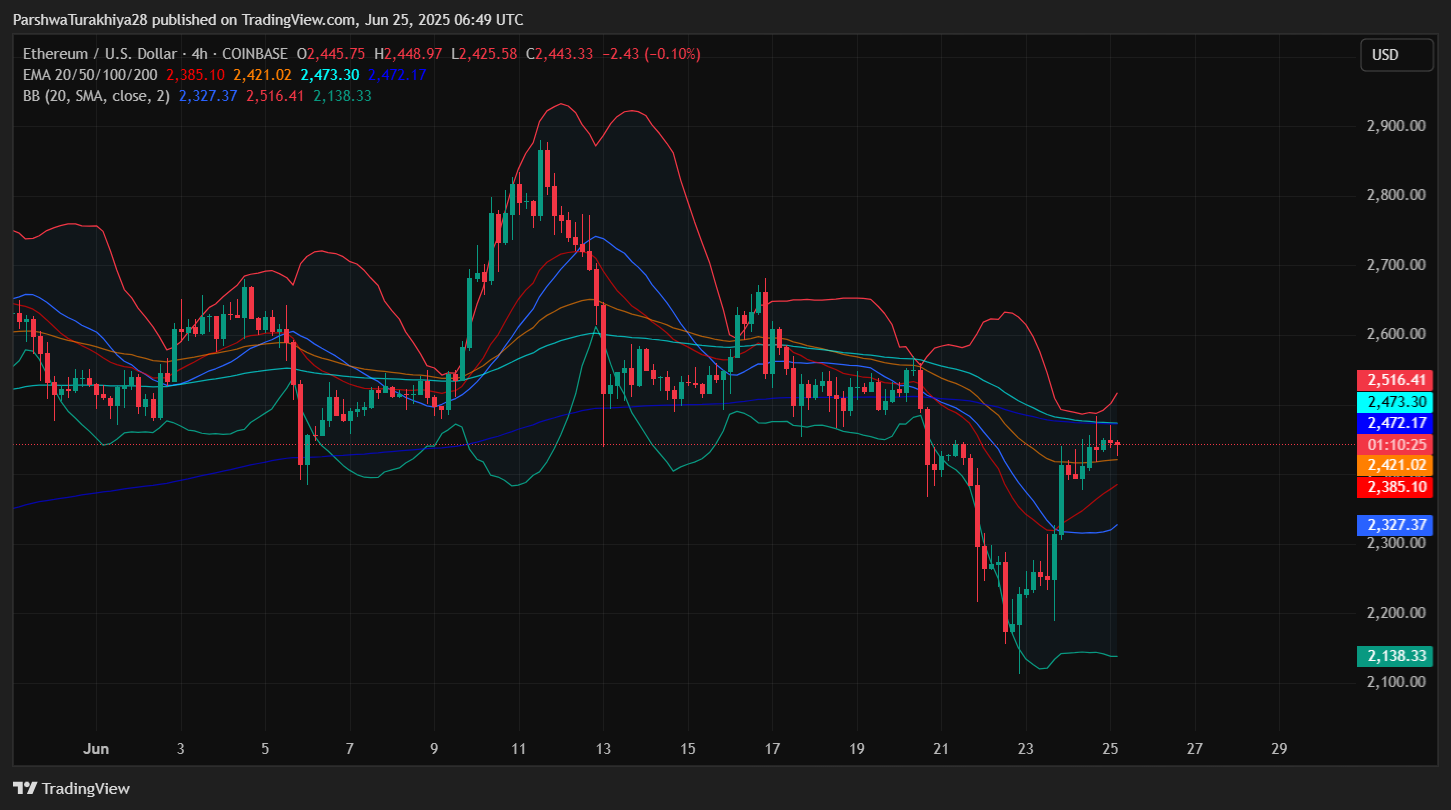Image resolution: width=1451 pixels, height=810 pixels.
Task: Click the 2,900.00 price axis tick
Action: coord(1395,126)
